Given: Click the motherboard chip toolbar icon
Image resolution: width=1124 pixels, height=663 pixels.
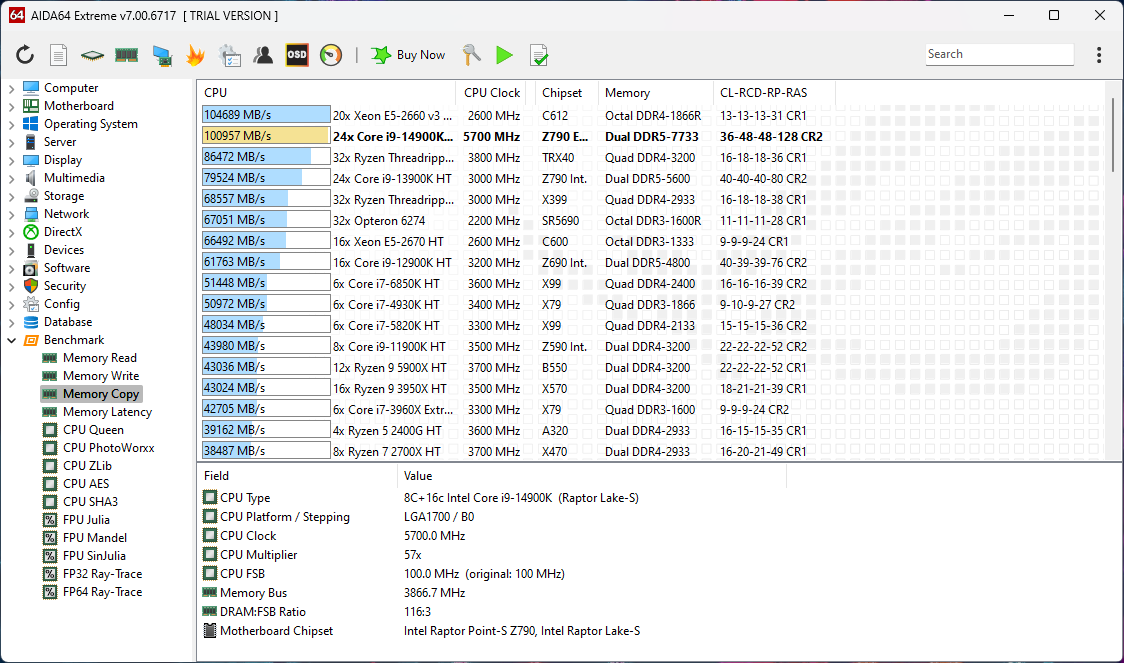Looking at the screenshot, I should click(x=92, y=55).
